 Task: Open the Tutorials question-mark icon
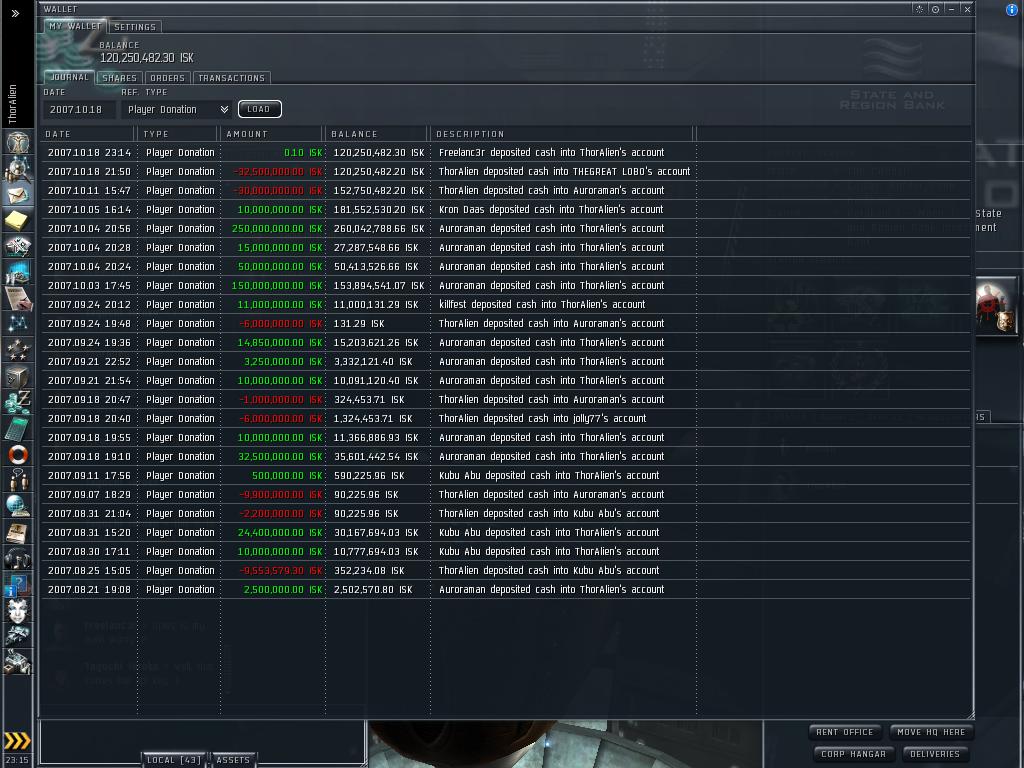coord(18,584)
